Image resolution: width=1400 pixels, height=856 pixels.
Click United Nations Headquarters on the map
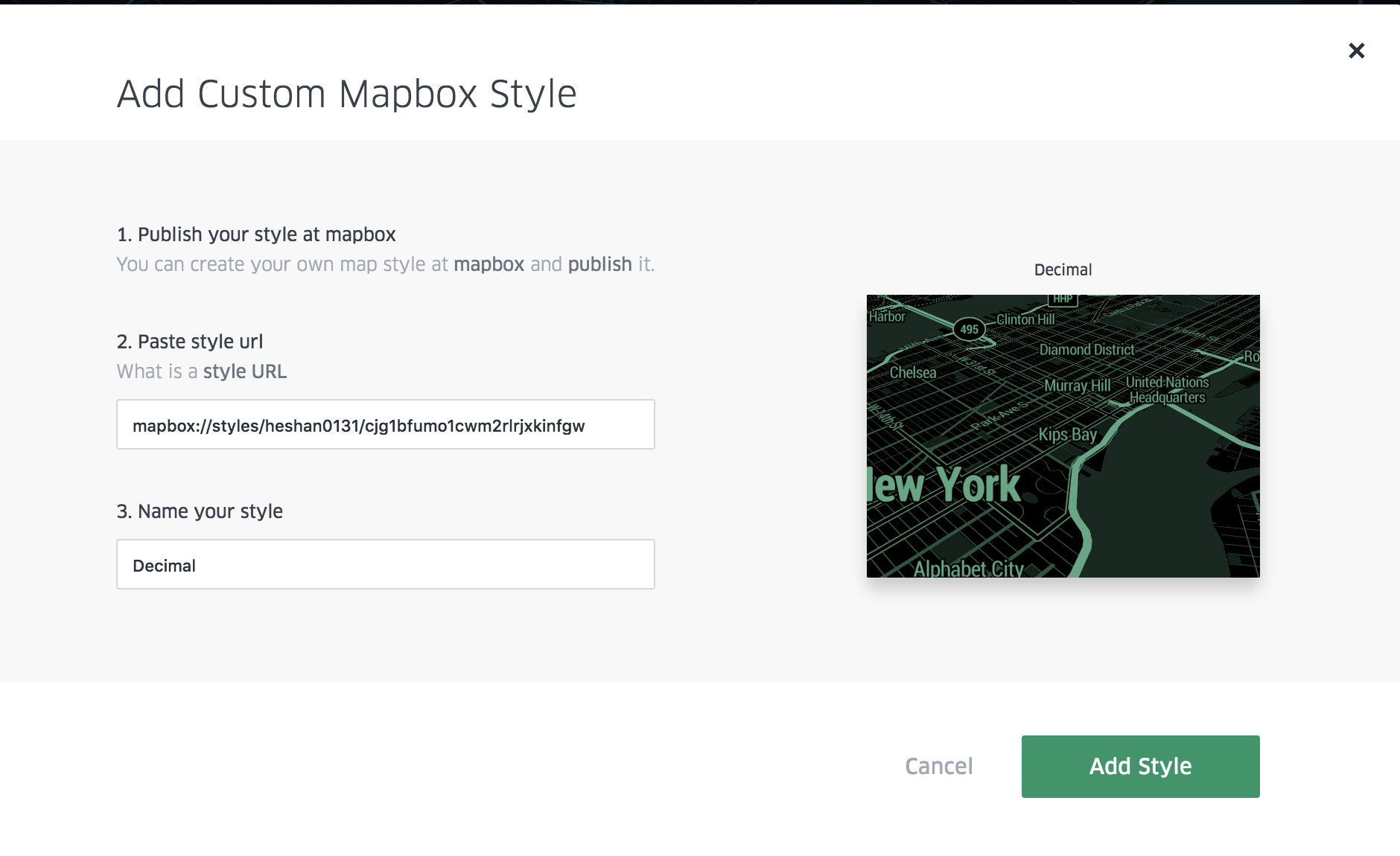click(x=1167, y=389)
